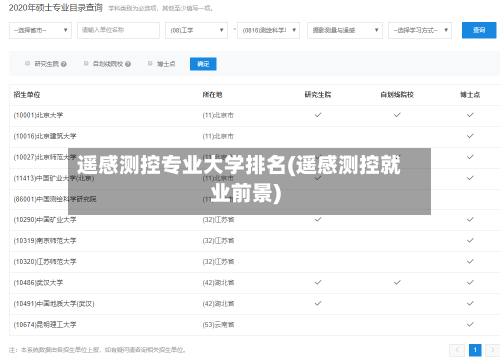Click (11)北京市 in the 北京大学 row
Image resolution: width=500 pixels, height=363 pixels.
(218, 115)
